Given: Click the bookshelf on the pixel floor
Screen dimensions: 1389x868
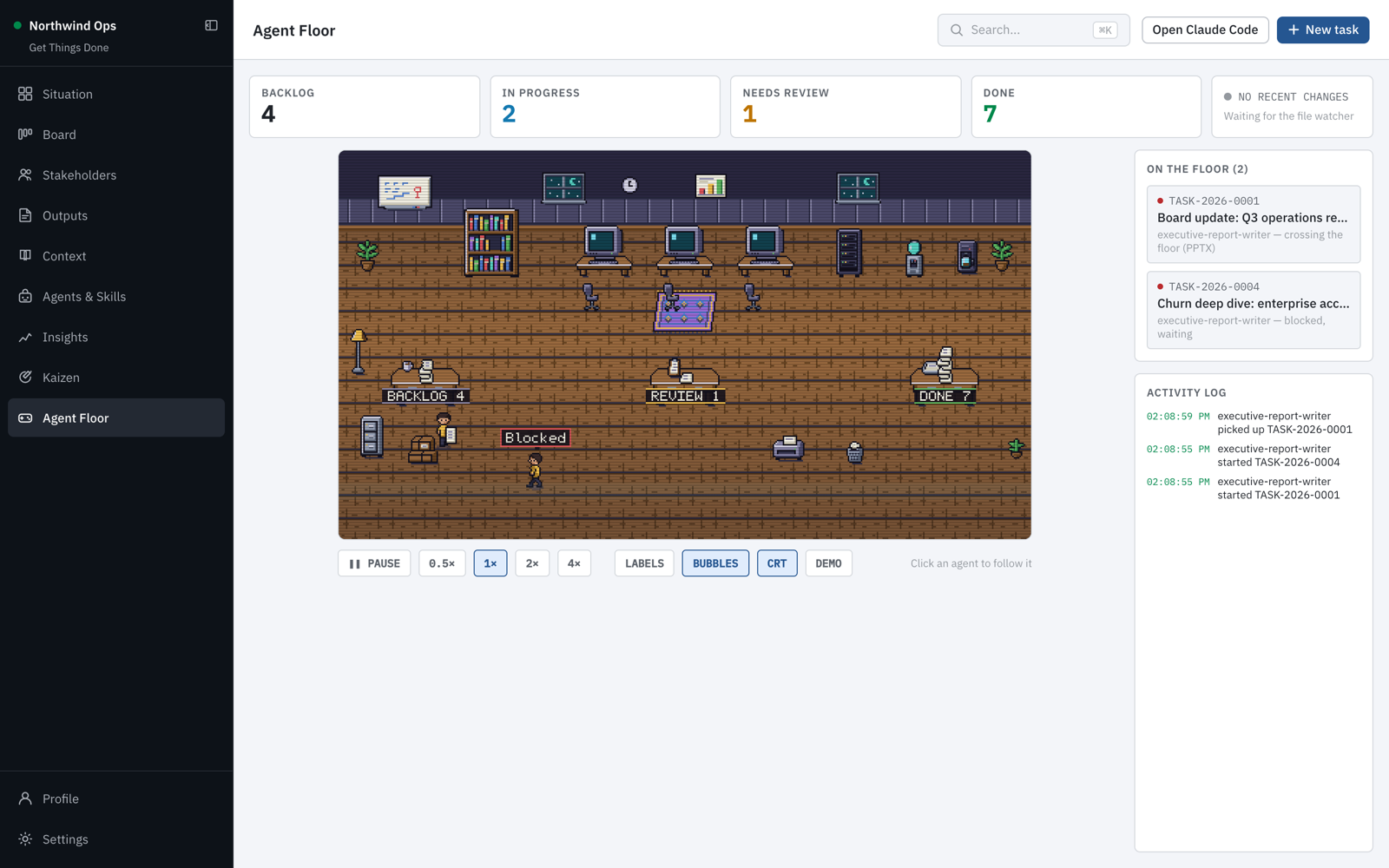Looking at the screenshot, I should 491,242.
